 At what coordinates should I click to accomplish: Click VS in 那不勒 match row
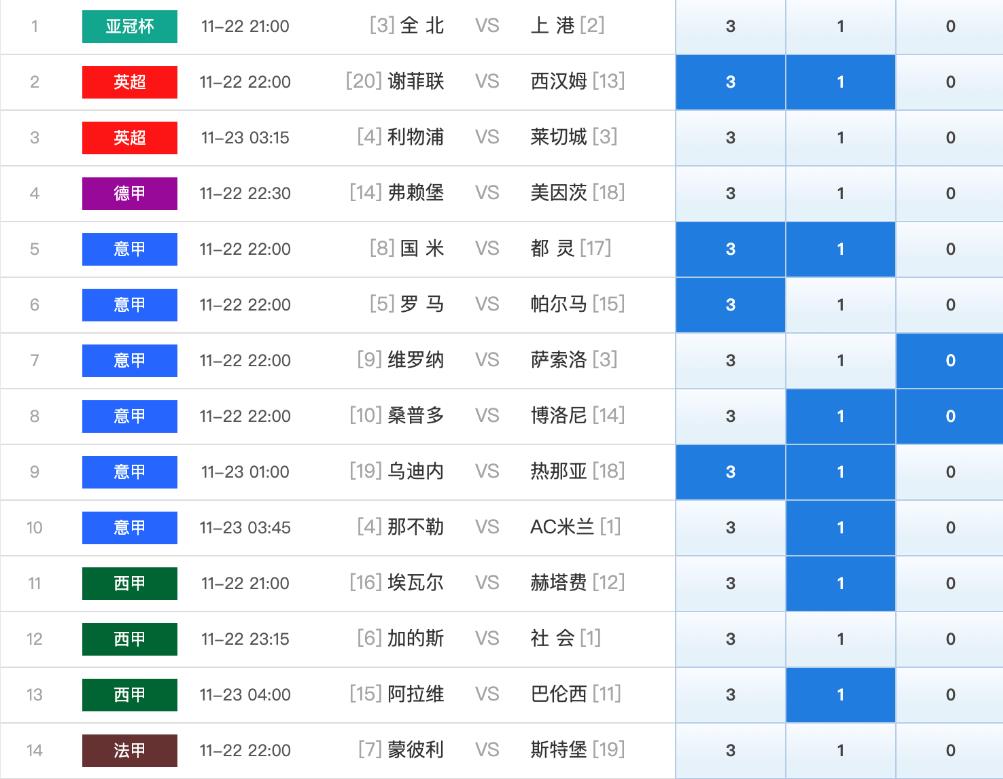click(487, 527)
